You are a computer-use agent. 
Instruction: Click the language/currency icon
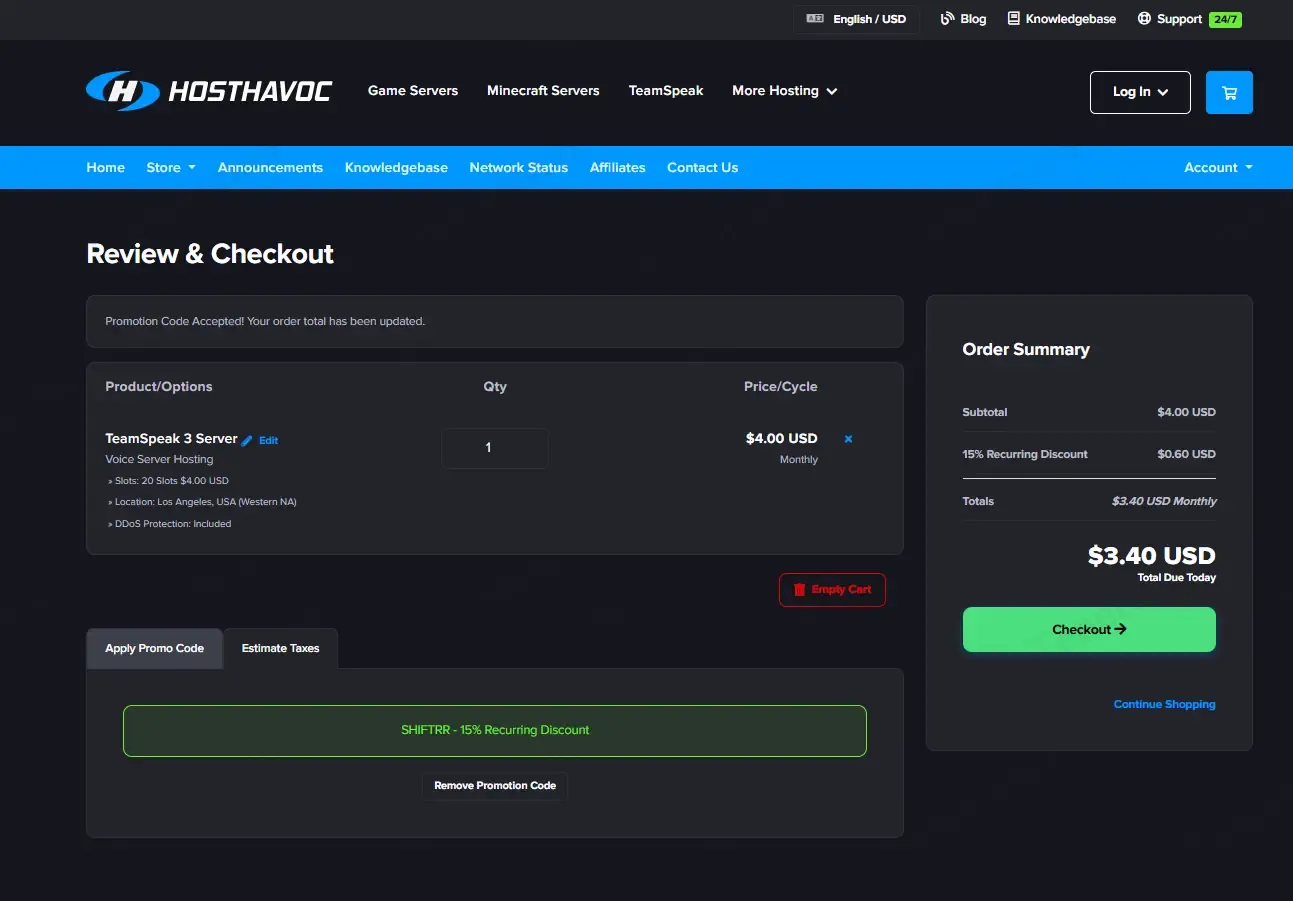[815, 19]
